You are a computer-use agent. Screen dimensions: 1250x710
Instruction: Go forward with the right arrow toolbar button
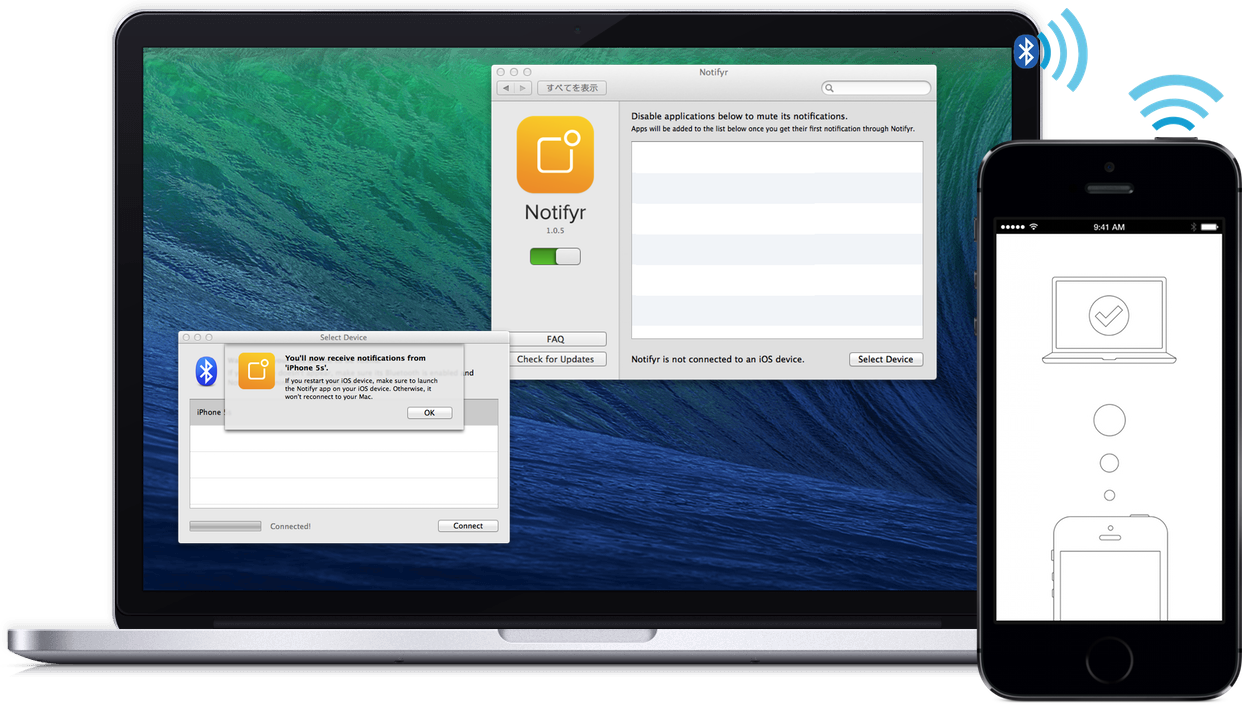[x=522, y=88]
